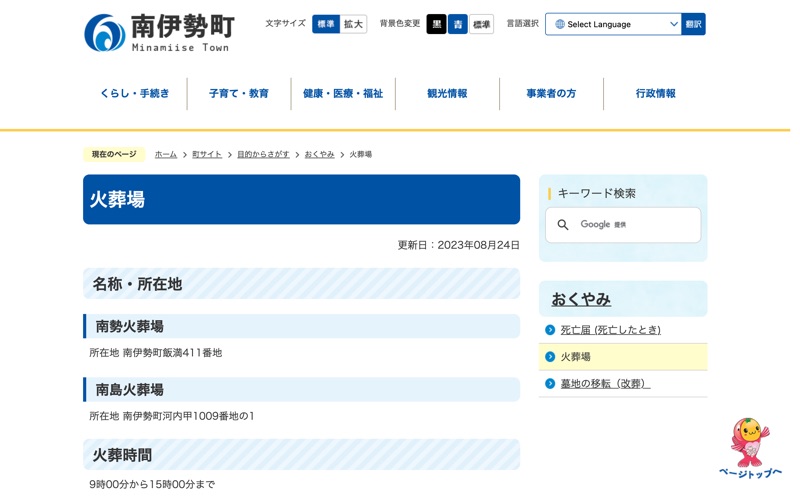Click the 更新日：2023年08月24日 text

tap(459, 245)
